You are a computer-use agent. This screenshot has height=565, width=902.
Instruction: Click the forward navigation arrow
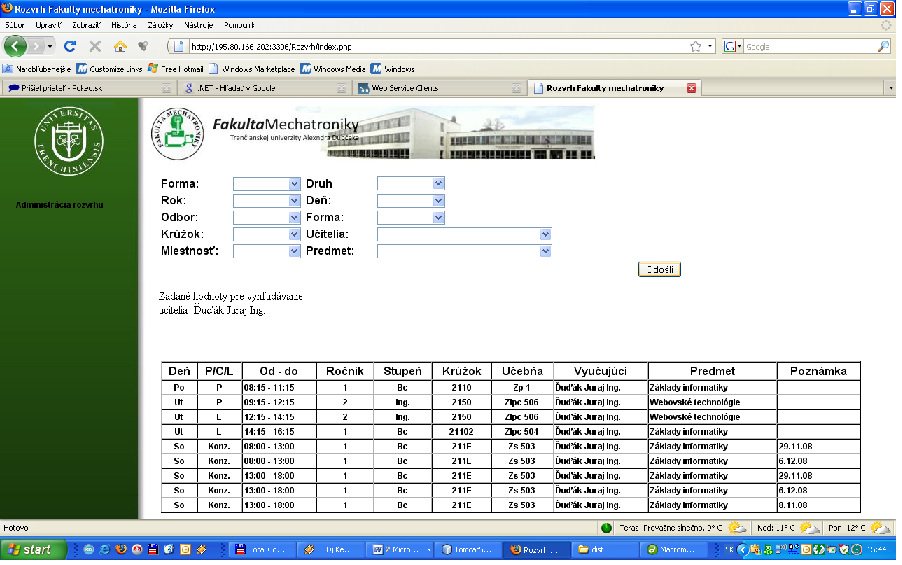[37, 46]
